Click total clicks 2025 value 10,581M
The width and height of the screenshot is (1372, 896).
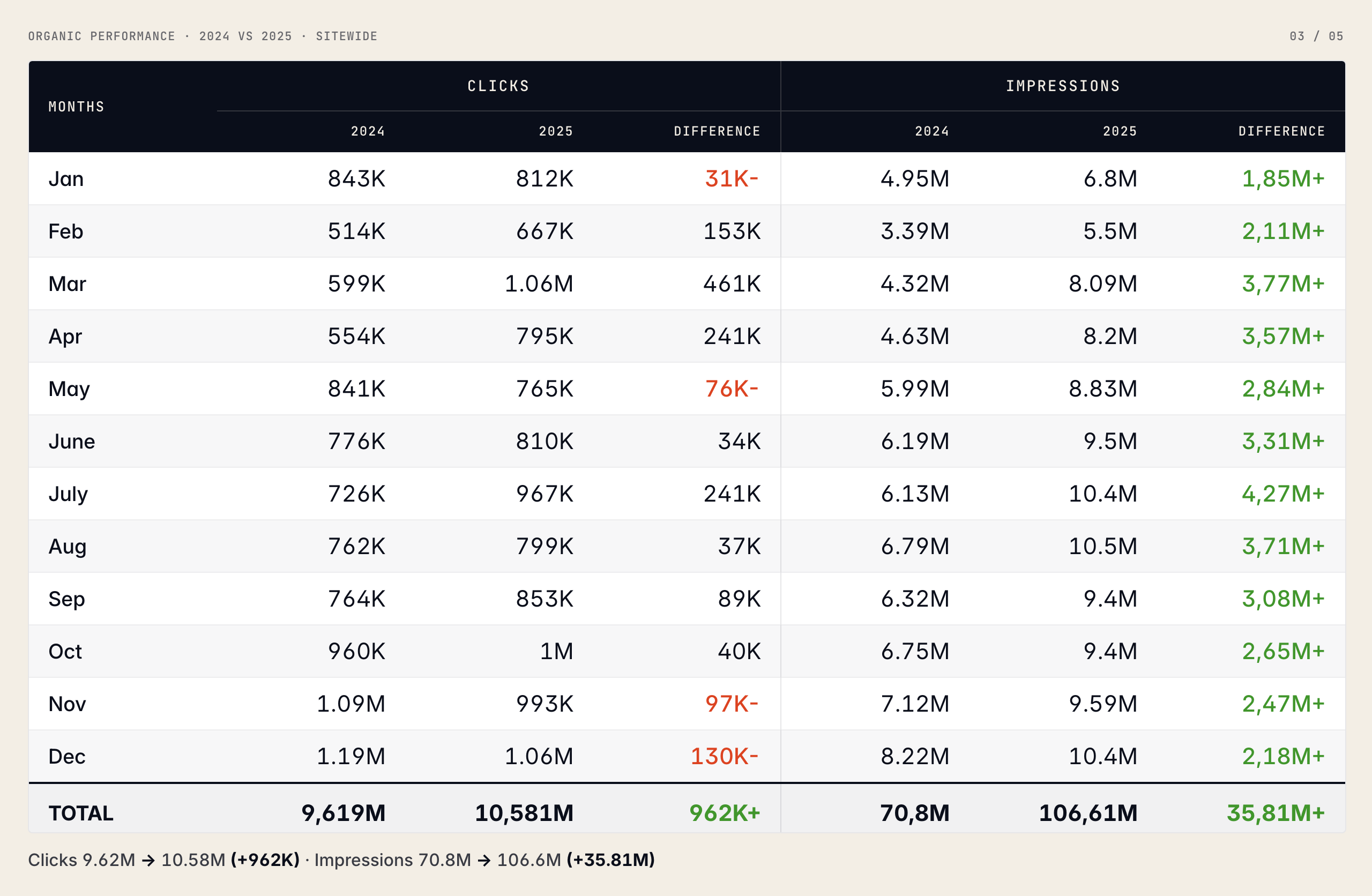point(524,813)
